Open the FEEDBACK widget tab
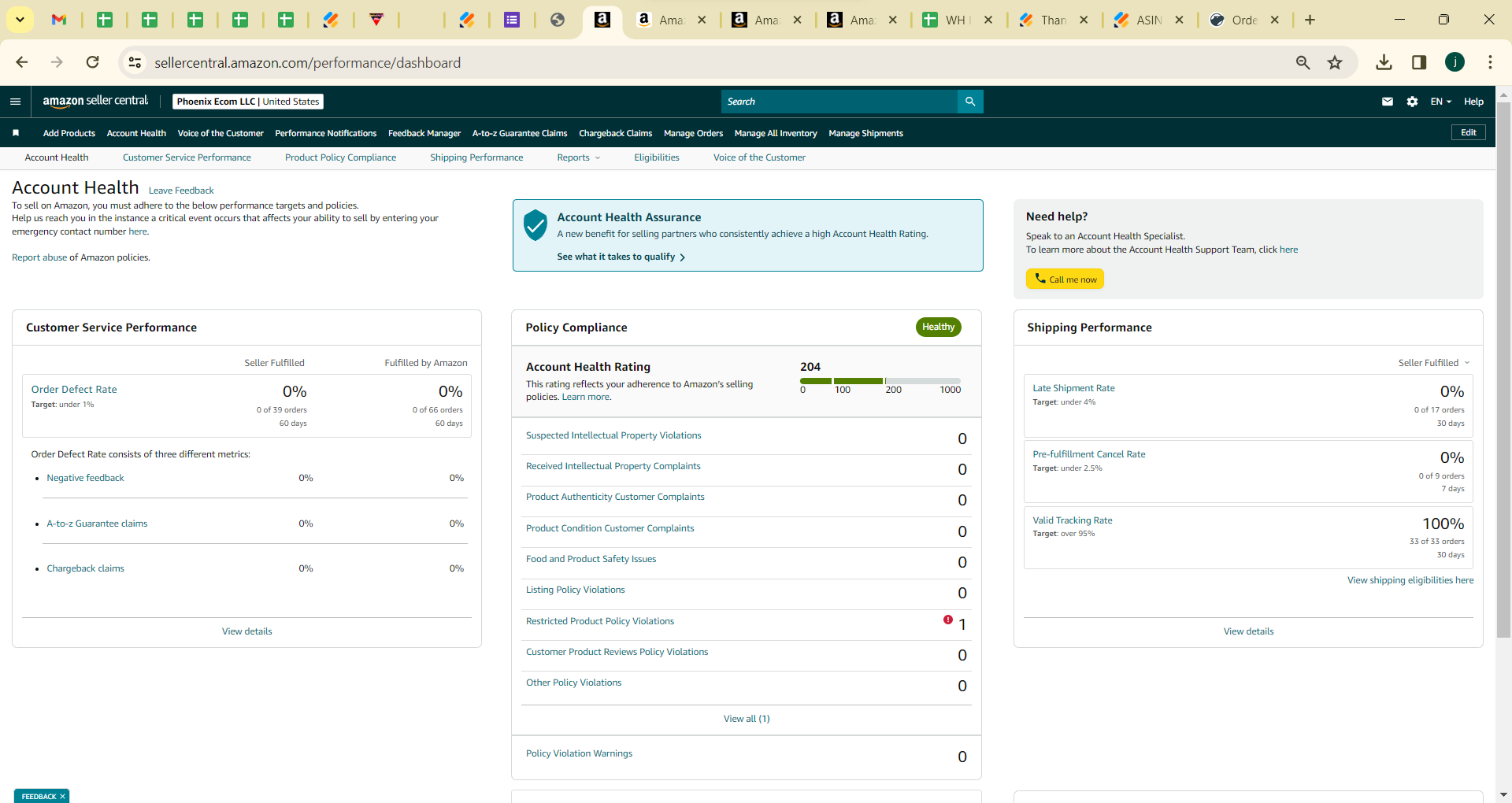Viewport: 1512px width, 803px height. [x=39, y=797]
